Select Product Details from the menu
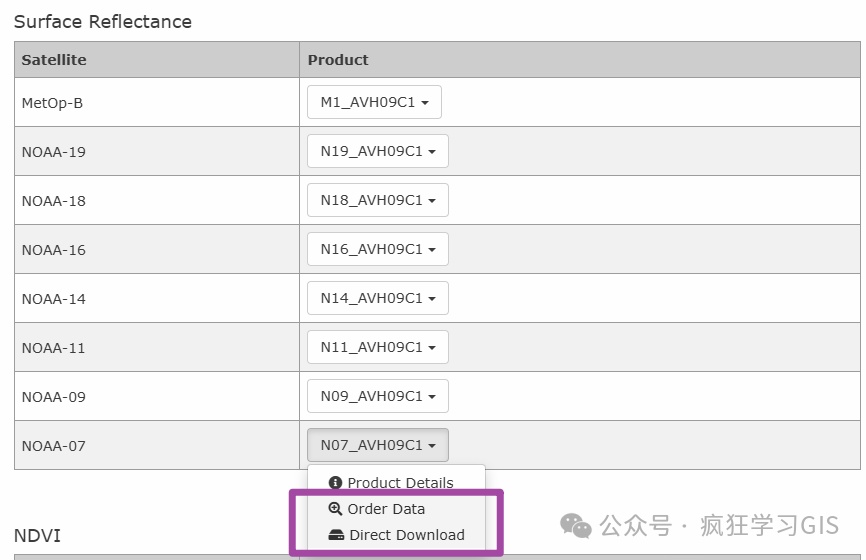866x560 pixels. click(400, 483)
